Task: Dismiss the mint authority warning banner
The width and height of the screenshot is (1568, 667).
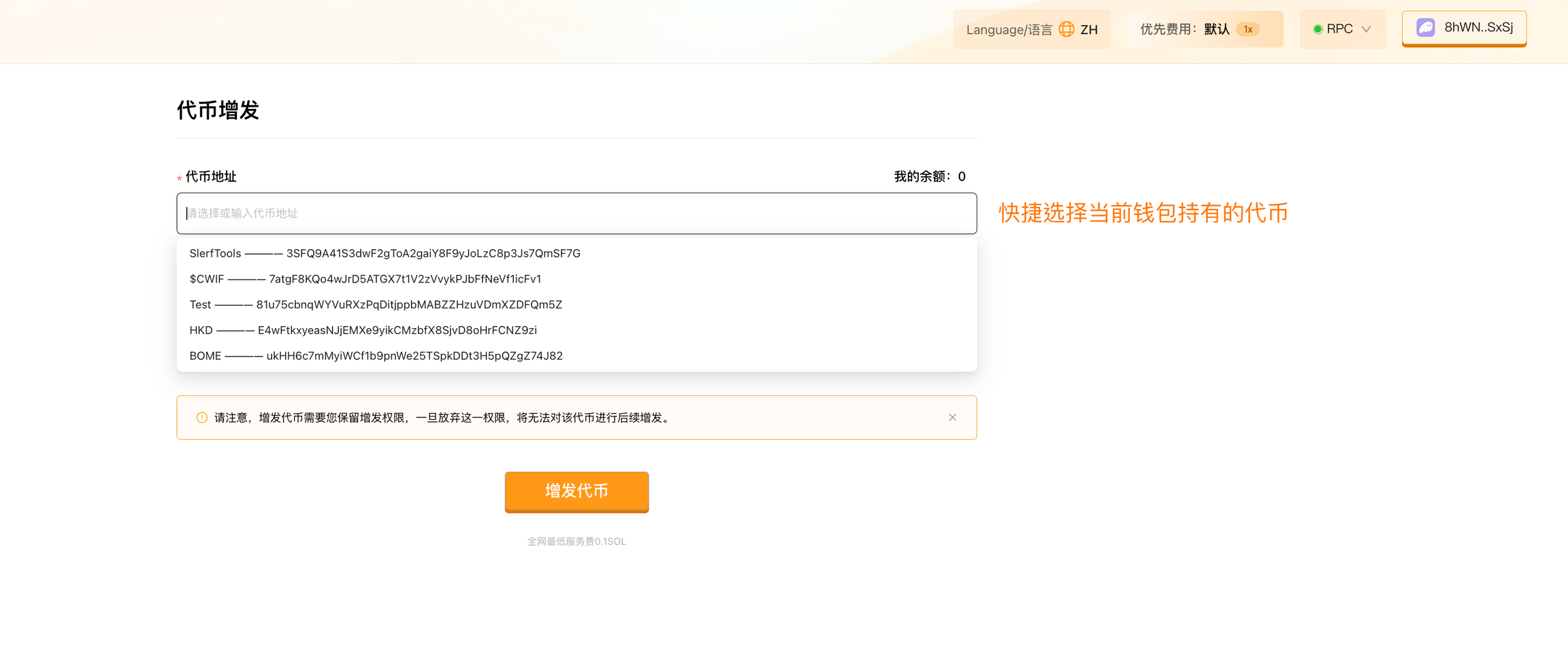Action: click(952, 417)
